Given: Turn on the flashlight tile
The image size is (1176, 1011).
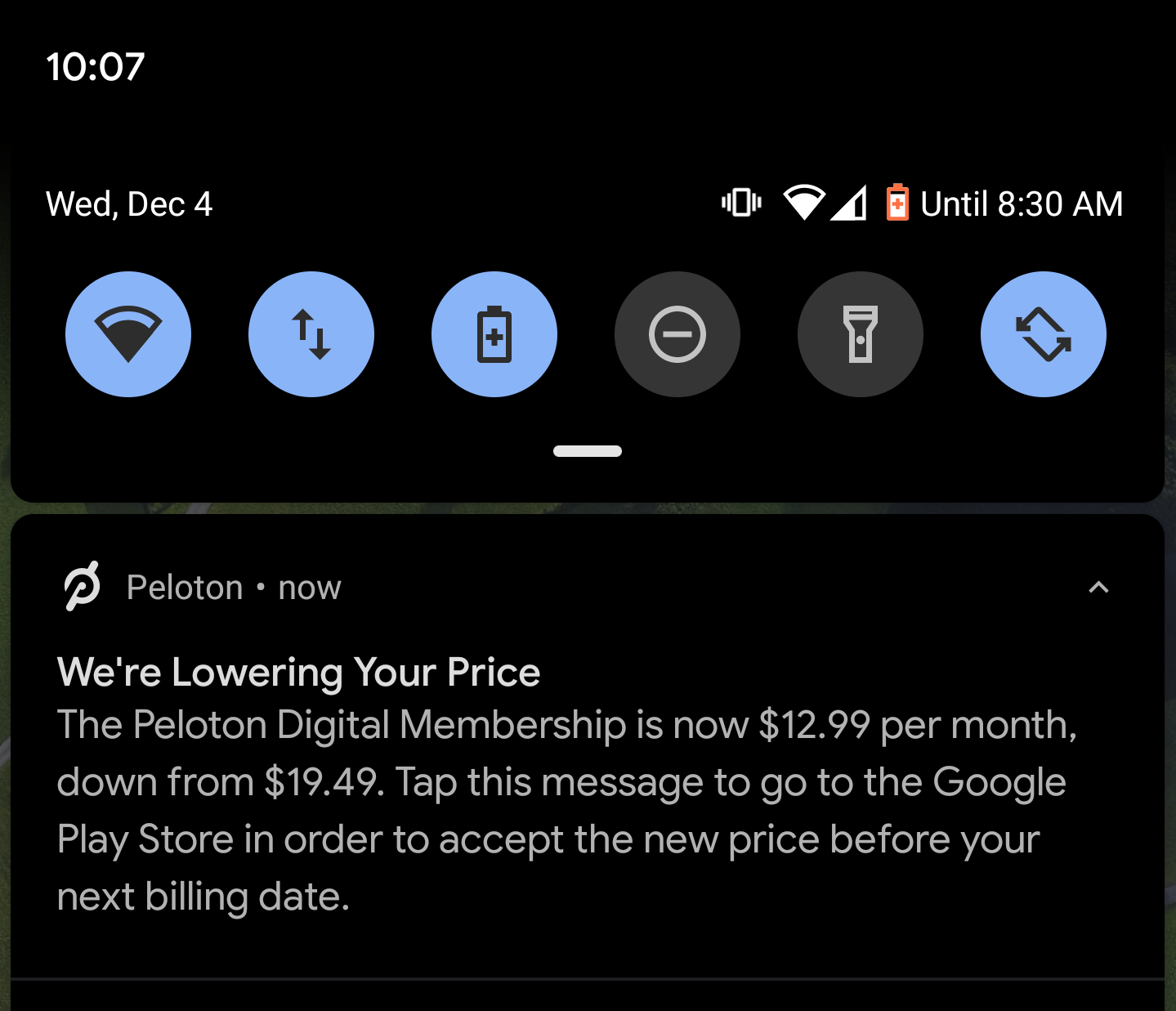Looking at the screenshot, I should pyautogui.click(x=861, y=334).
